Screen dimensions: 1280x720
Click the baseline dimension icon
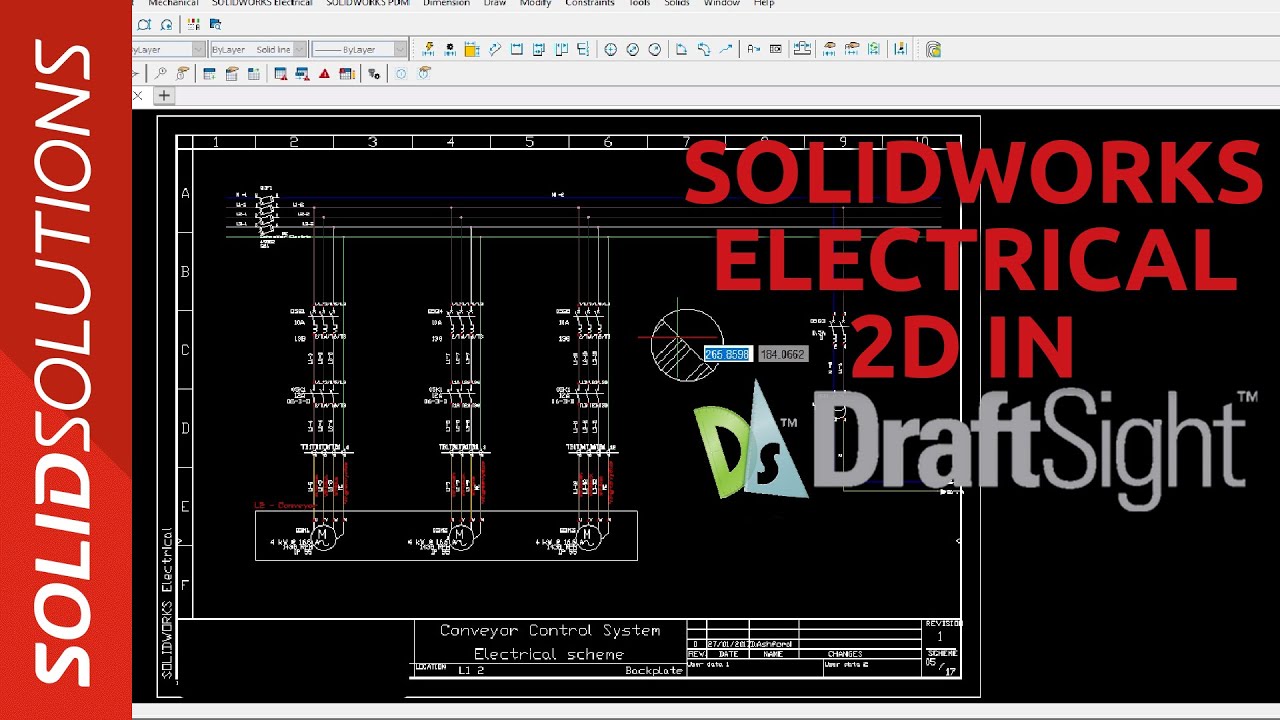pos(539,49)
